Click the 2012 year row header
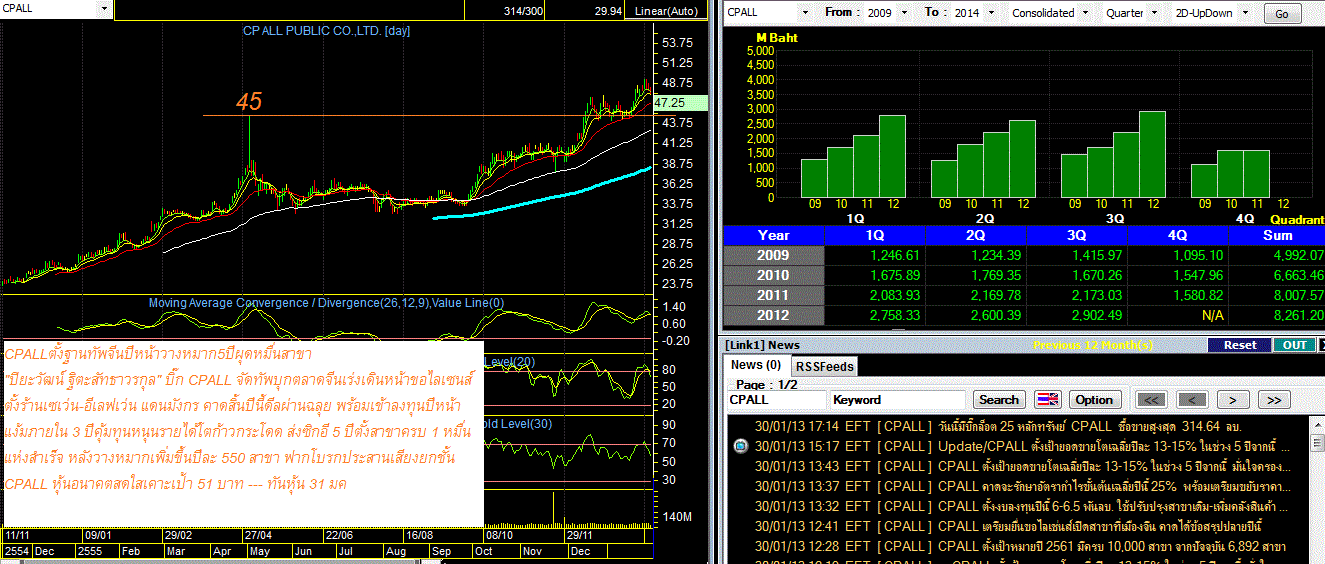This screenshot has width=1325, height=564. [773, 315]
